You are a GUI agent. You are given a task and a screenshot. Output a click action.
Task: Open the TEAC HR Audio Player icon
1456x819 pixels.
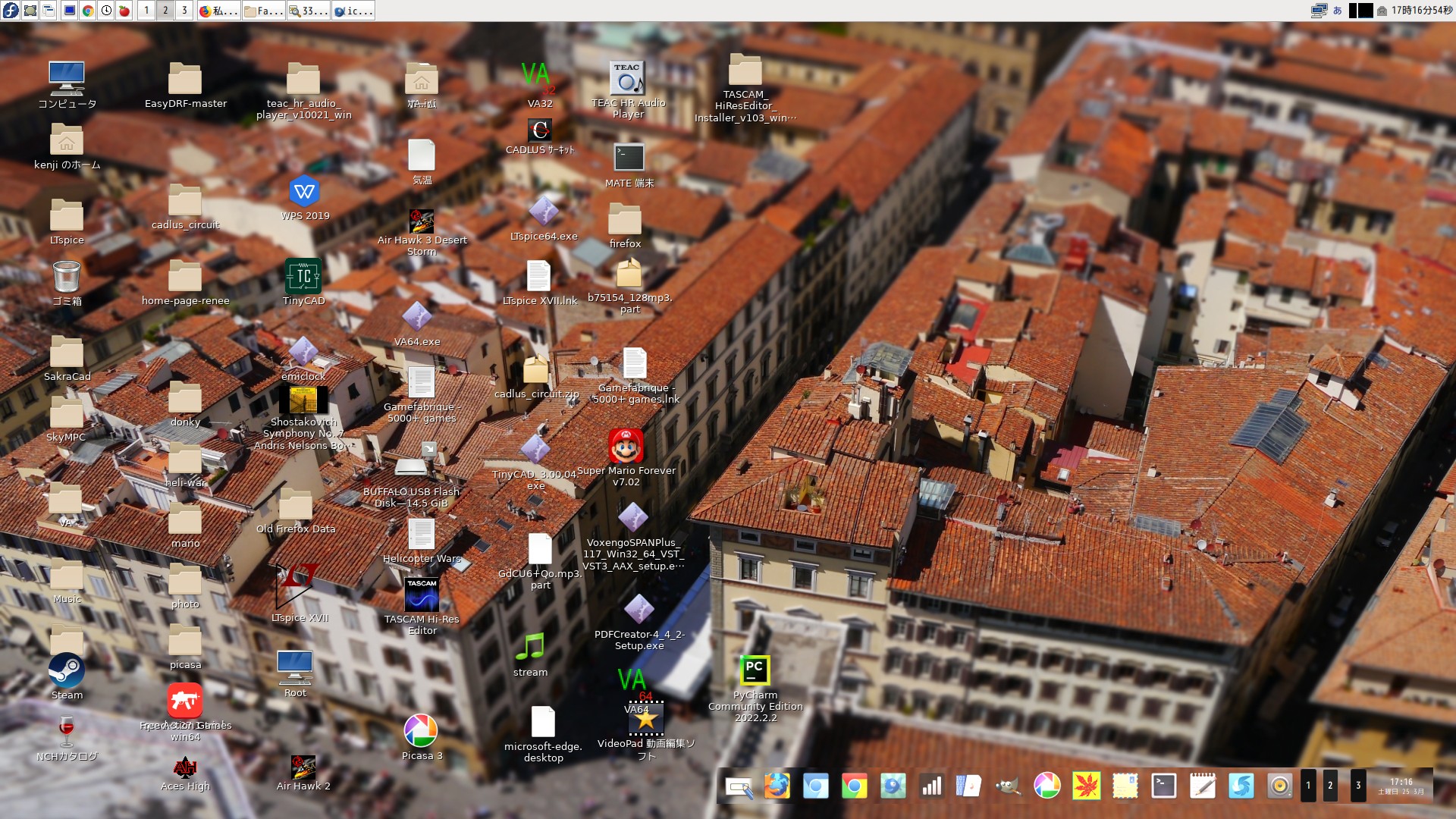coord(627,79)
